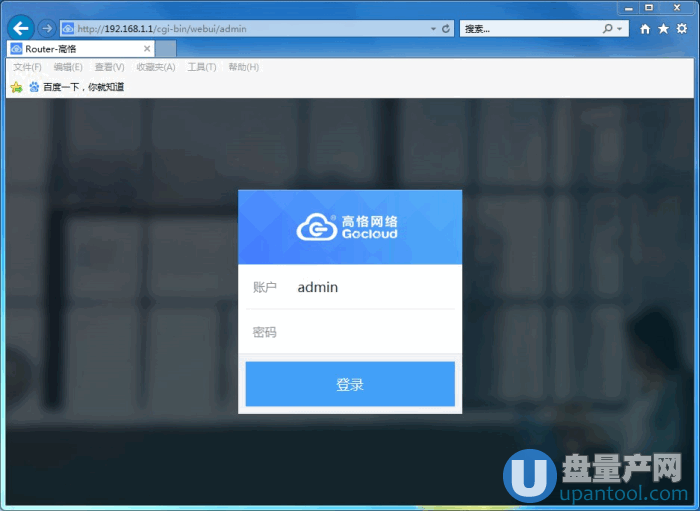Image resolution: width=700 pixels, height=511 pixels.
Task: Click the browser Back arrow button
Action: [x=20, y=28]
